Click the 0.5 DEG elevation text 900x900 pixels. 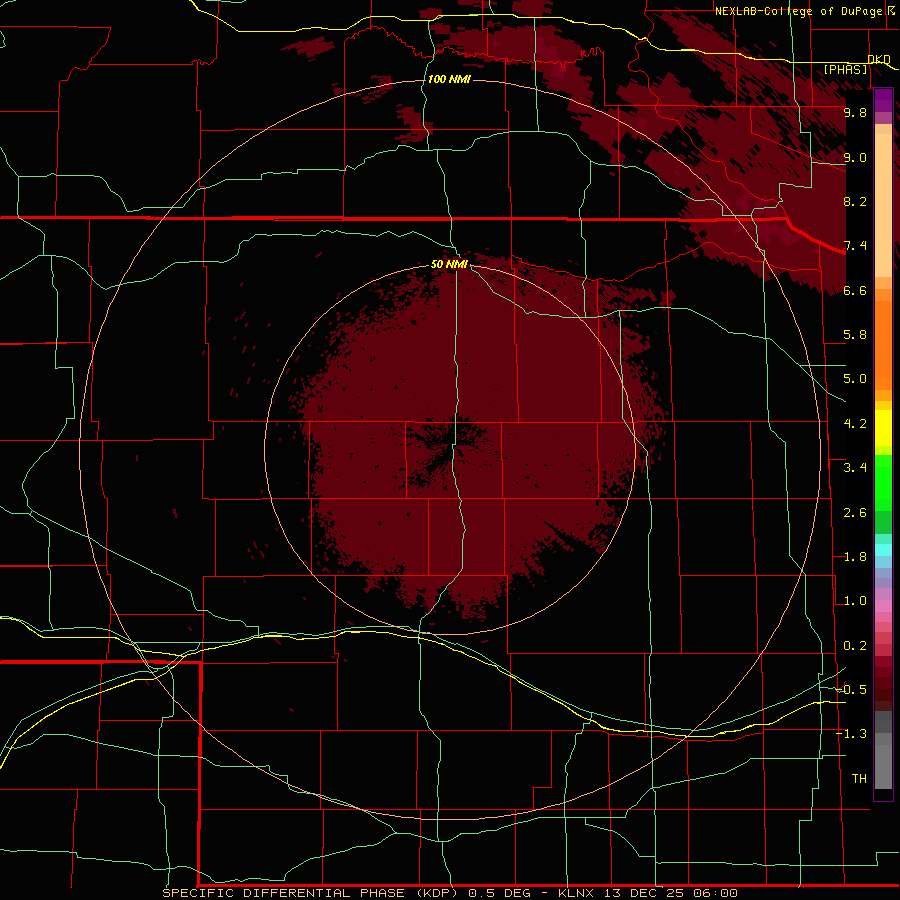pos(501,893)
